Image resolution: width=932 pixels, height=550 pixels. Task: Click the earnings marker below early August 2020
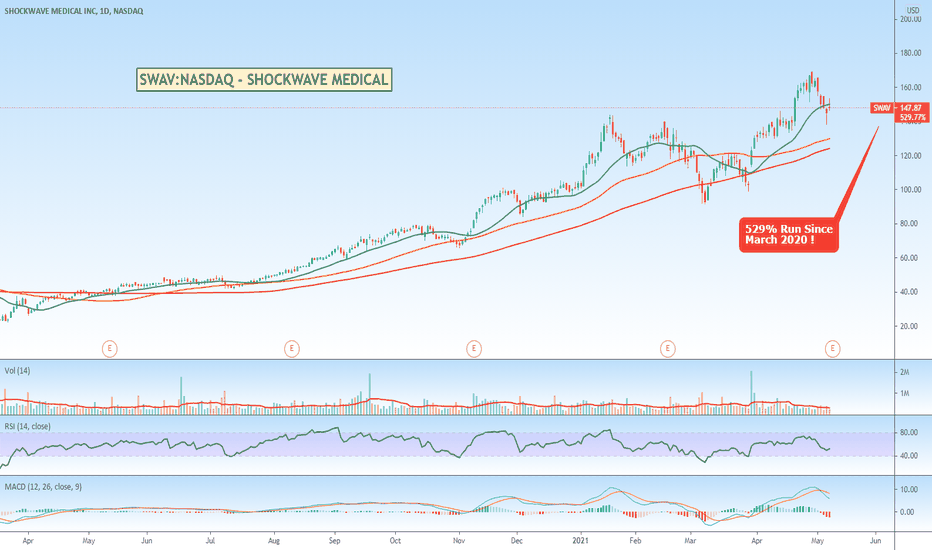coord(291,348)
